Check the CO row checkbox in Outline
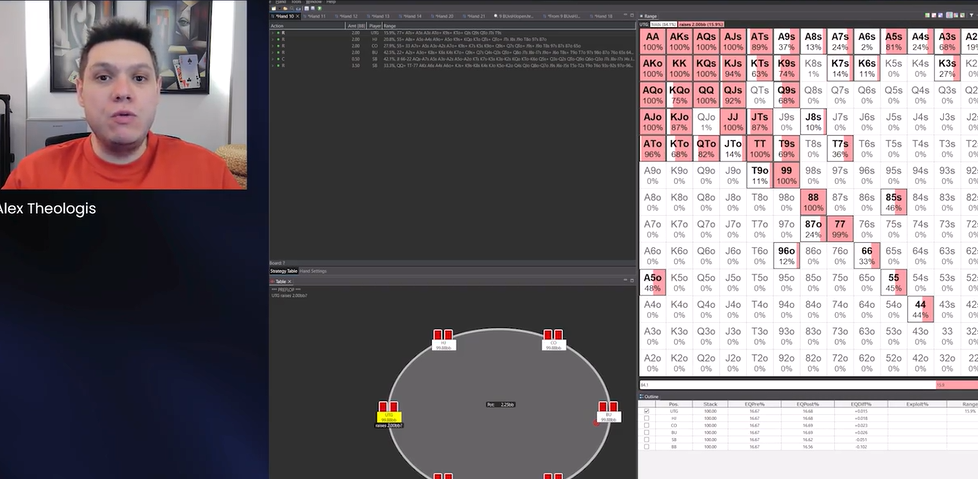The image size is (978, 479). pos(646,425)
